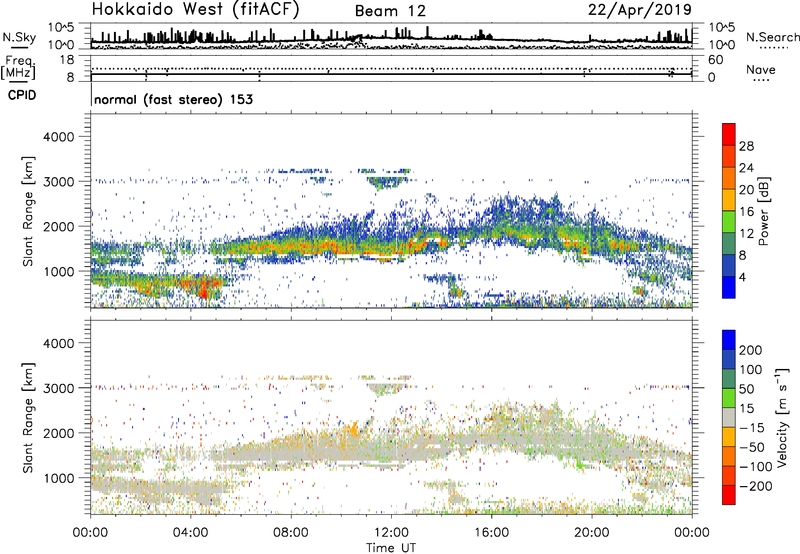Click the Power [dB] colorbar title
Image resolution: width=800 pixels, height=554 pixels.
pos(764,211)
